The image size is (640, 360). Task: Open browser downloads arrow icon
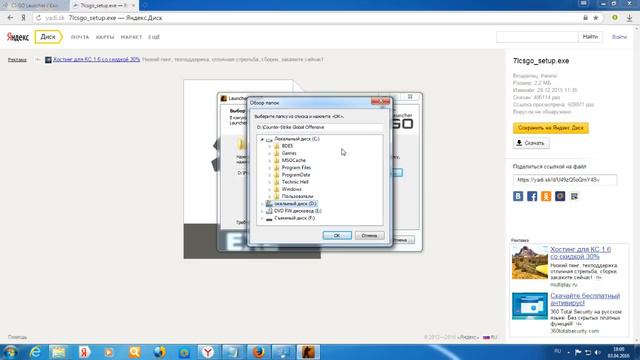click(629, 18)
